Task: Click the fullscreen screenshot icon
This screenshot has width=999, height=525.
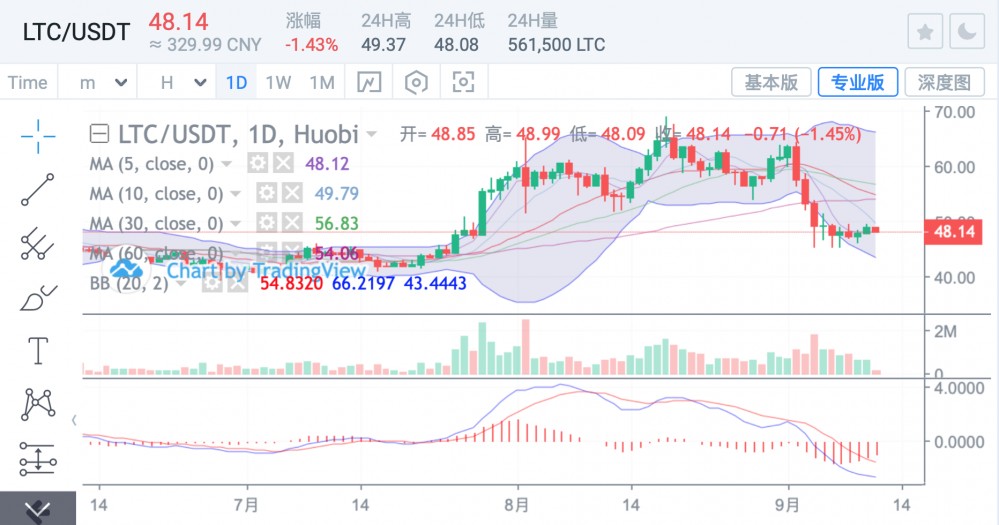Action: point(463,82)
